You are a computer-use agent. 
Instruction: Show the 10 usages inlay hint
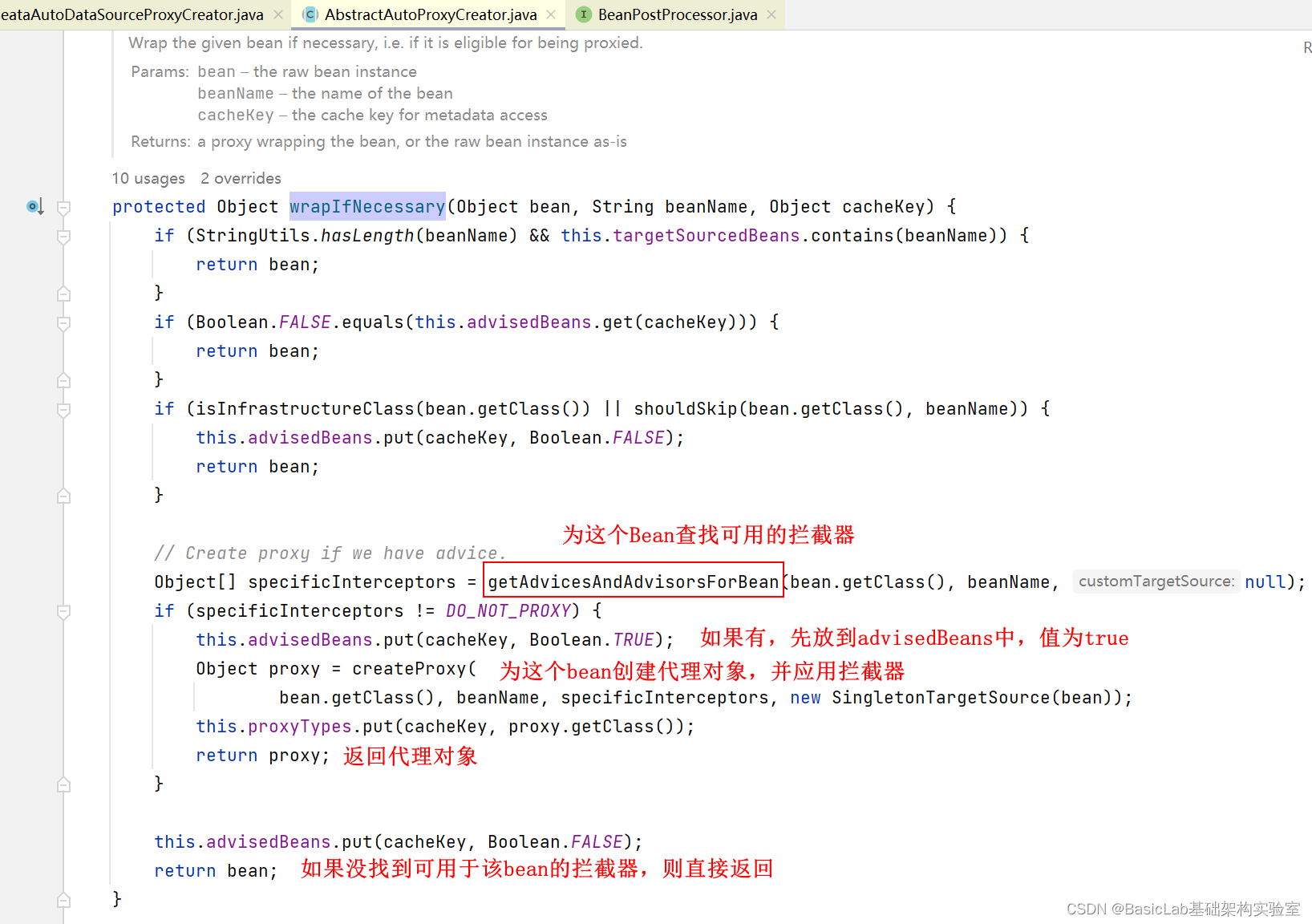pyautogui.click(x=148, y=178)
